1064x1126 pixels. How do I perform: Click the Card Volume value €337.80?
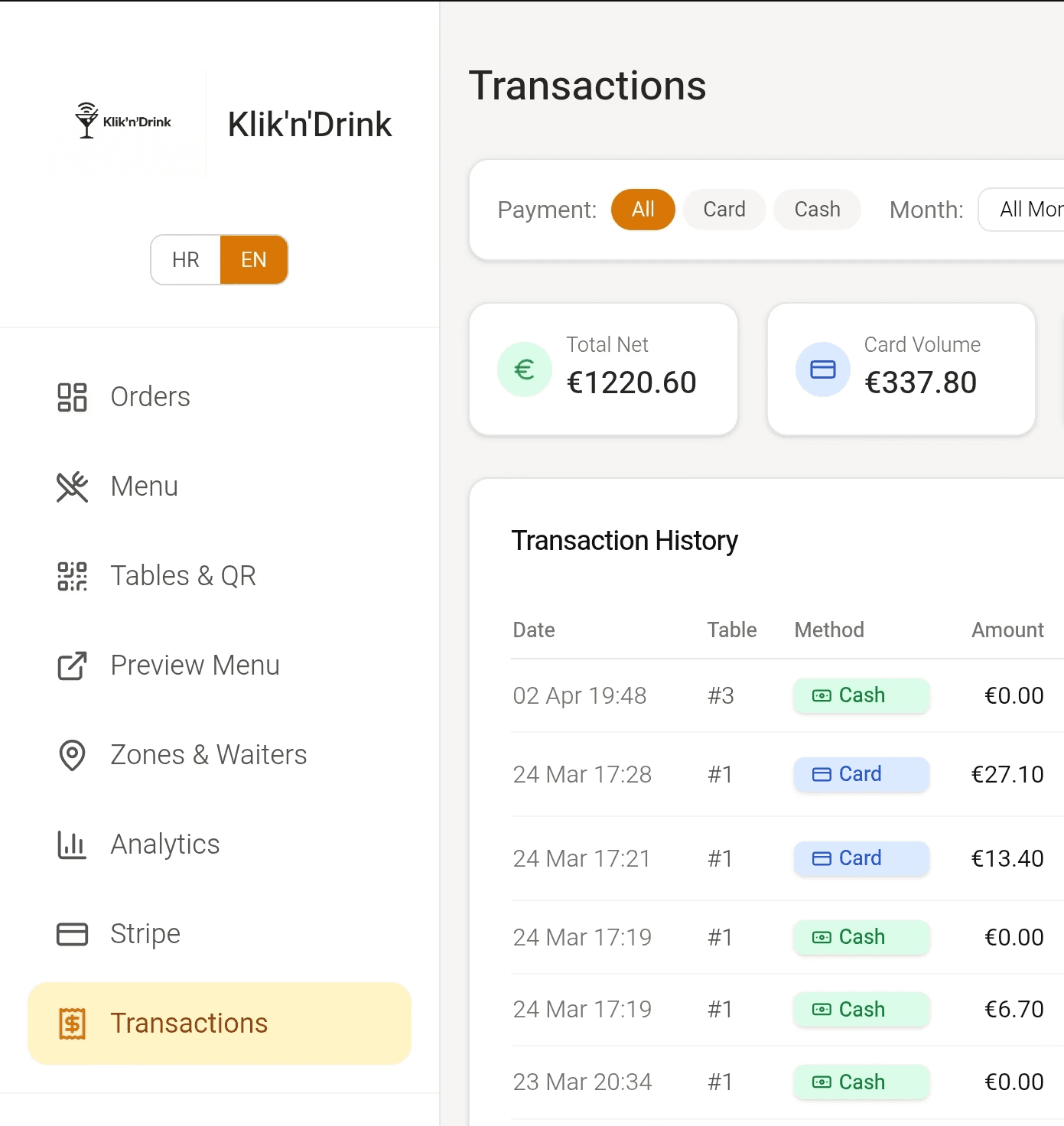pos(920,382)
